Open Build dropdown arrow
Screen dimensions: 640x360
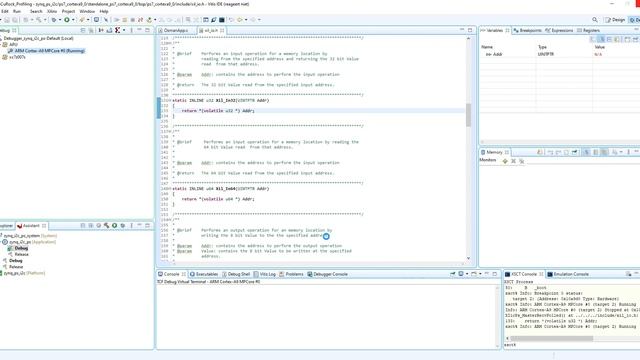[45, 20]
